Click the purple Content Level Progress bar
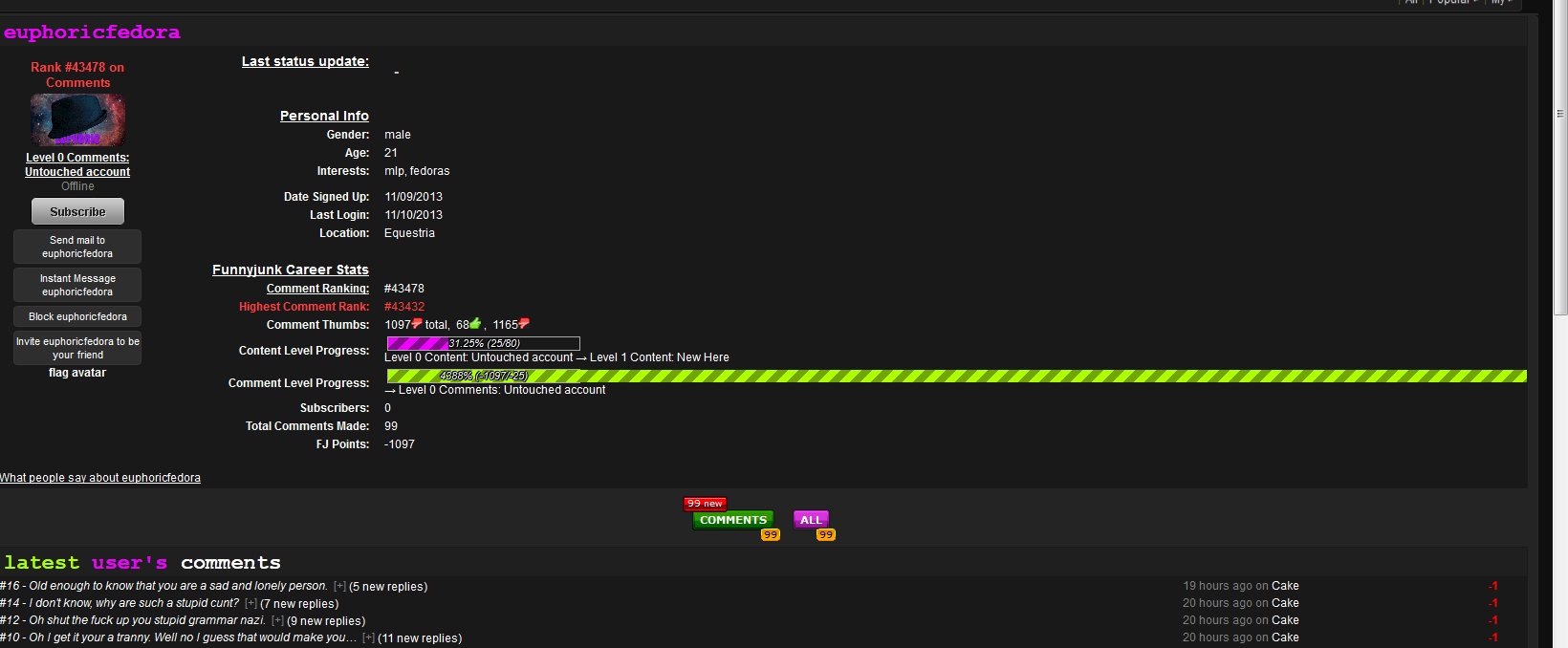This screenshot has height=648, width=1568. [483, 343]
